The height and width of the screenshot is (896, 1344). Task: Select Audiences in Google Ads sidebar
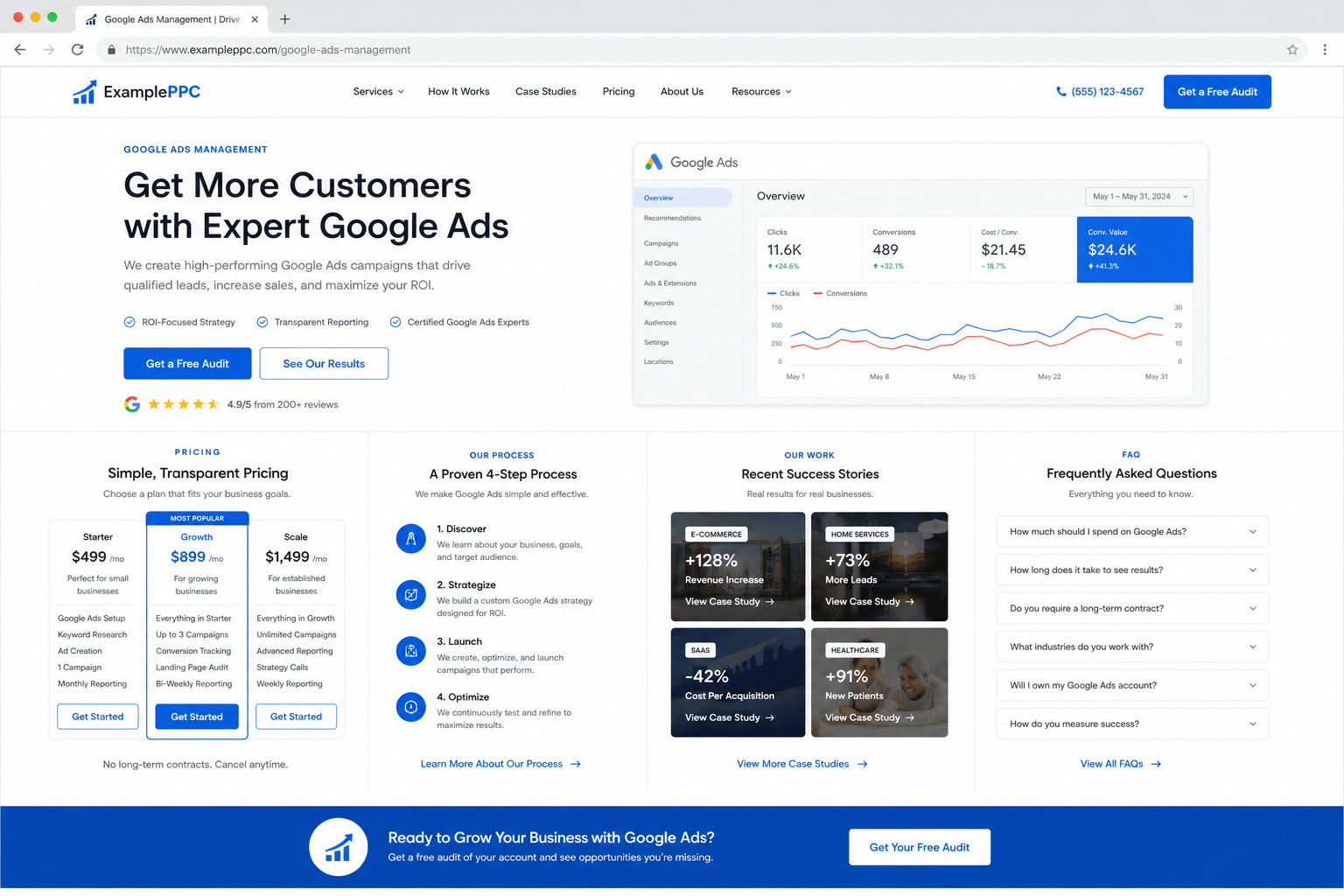pyautogui.click(x=660, y=323)
